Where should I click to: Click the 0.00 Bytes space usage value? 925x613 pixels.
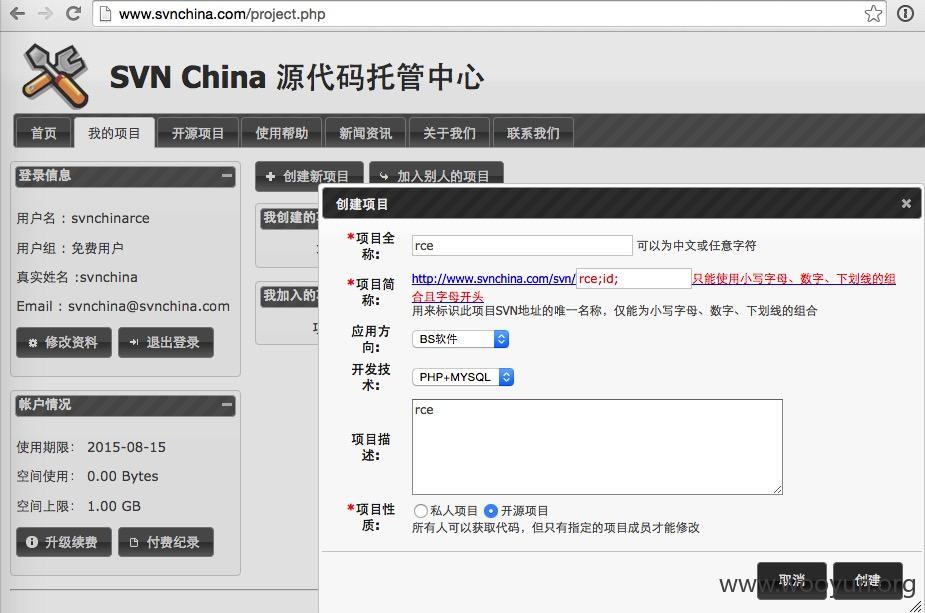pyautogui.click(x=123, y=476)
